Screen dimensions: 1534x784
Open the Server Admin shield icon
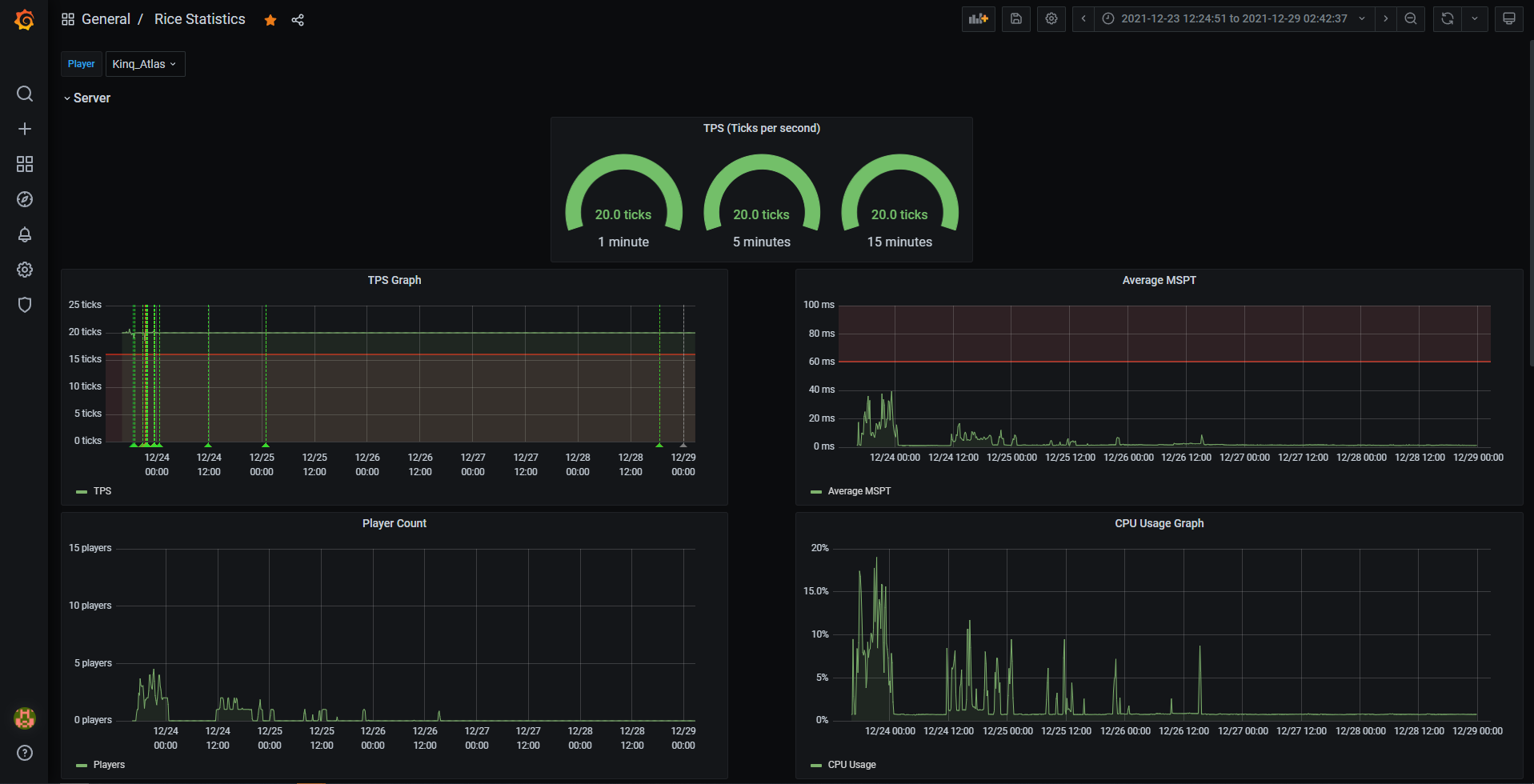25,305
